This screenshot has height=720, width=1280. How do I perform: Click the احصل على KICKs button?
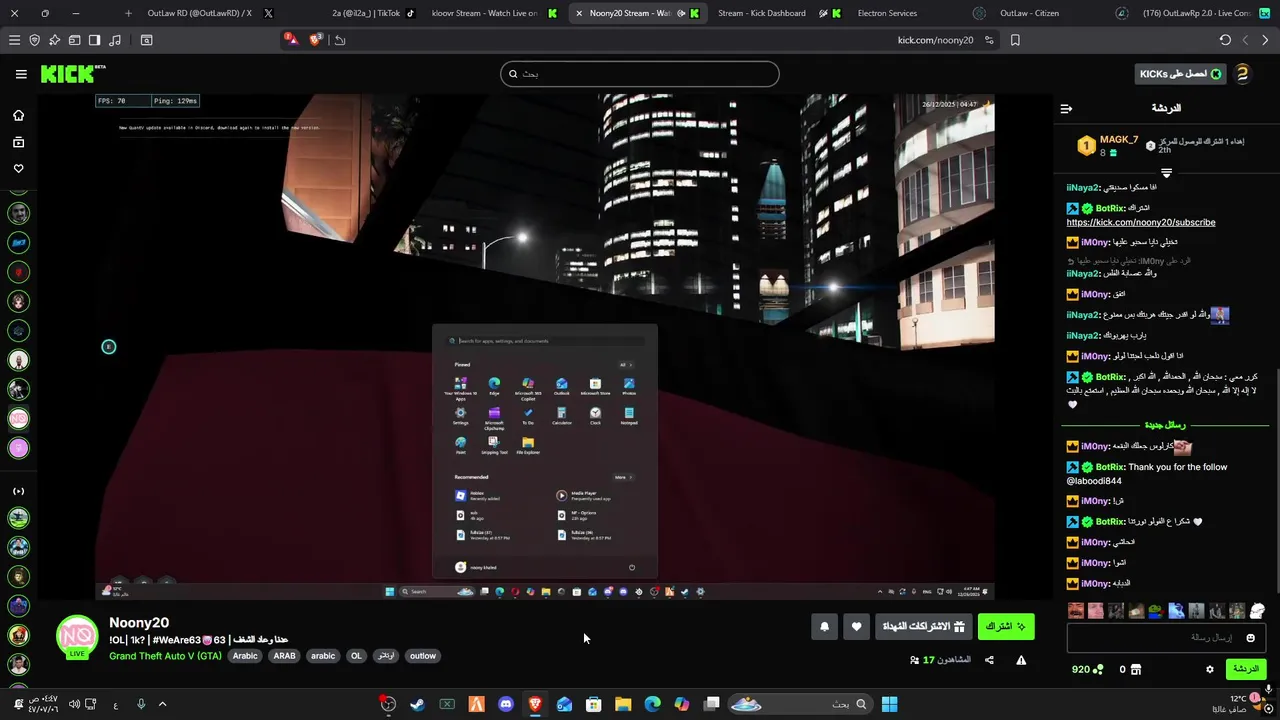point(1180,74)
